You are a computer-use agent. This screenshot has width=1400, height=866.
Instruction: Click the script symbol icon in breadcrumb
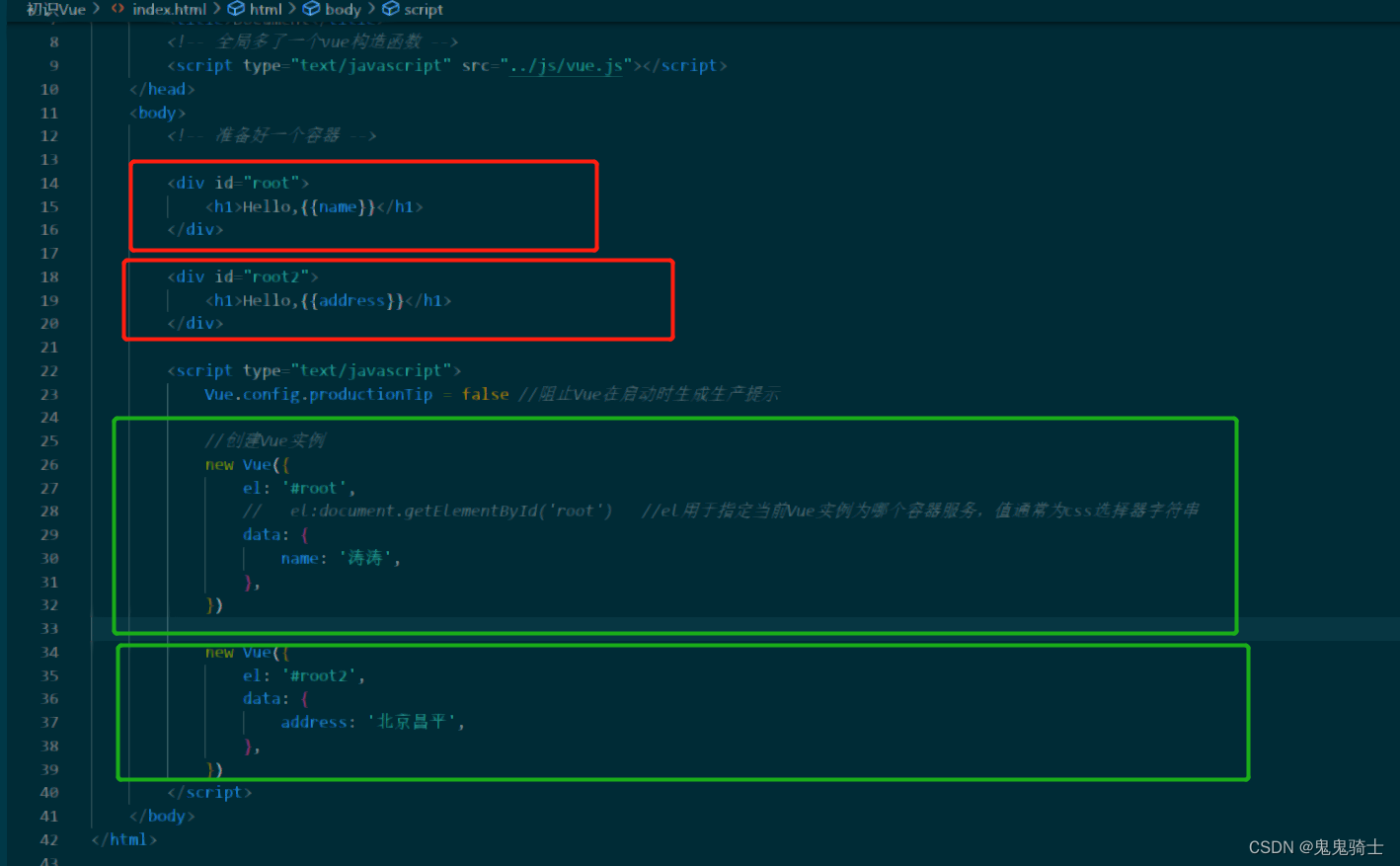pyautogui.click(x=391, y=9)
